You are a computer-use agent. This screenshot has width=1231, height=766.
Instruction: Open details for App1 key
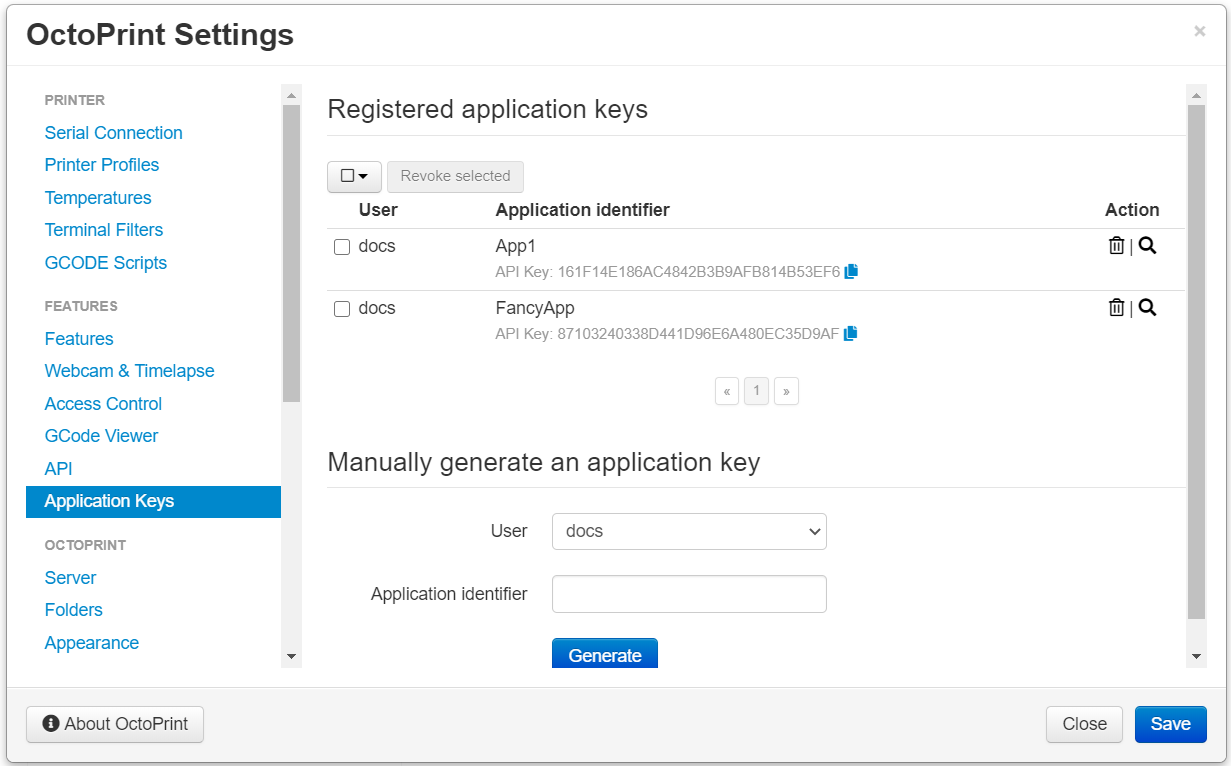pos(1147,245)
